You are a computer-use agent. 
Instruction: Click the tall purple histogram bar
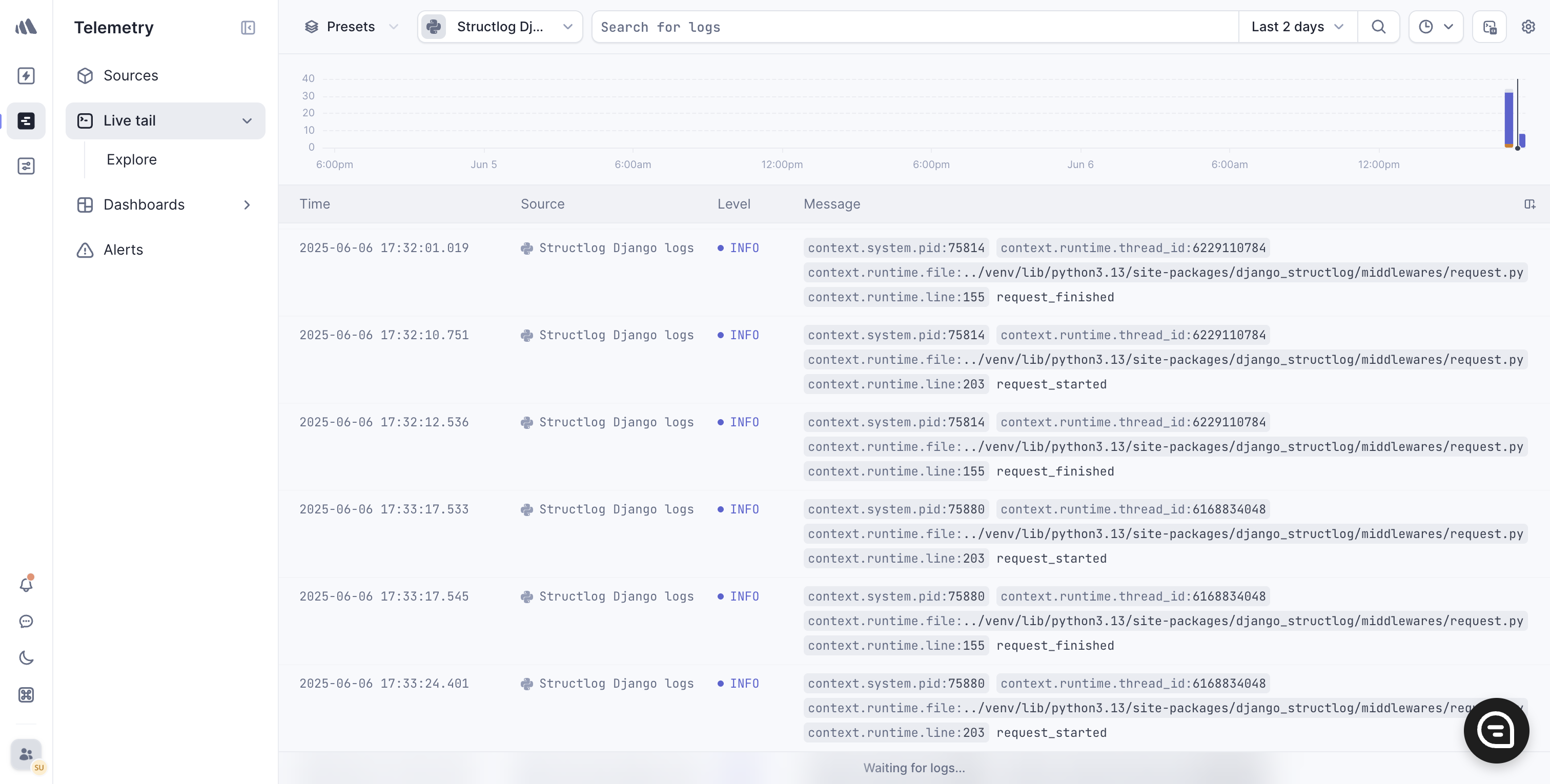(x=1508, y=118)
